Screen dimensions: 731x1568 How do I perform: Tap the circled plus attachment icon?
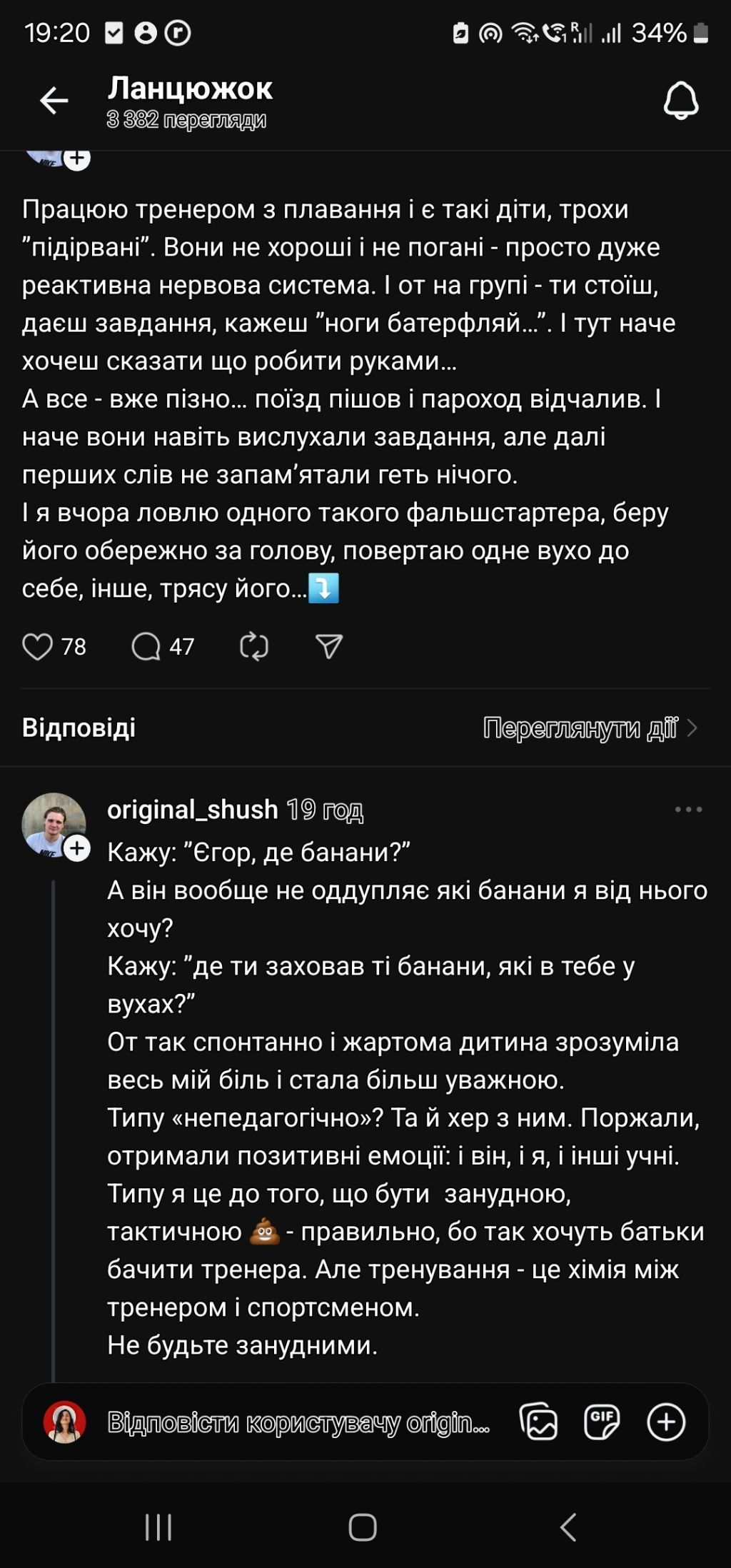tap(666, 1422)
